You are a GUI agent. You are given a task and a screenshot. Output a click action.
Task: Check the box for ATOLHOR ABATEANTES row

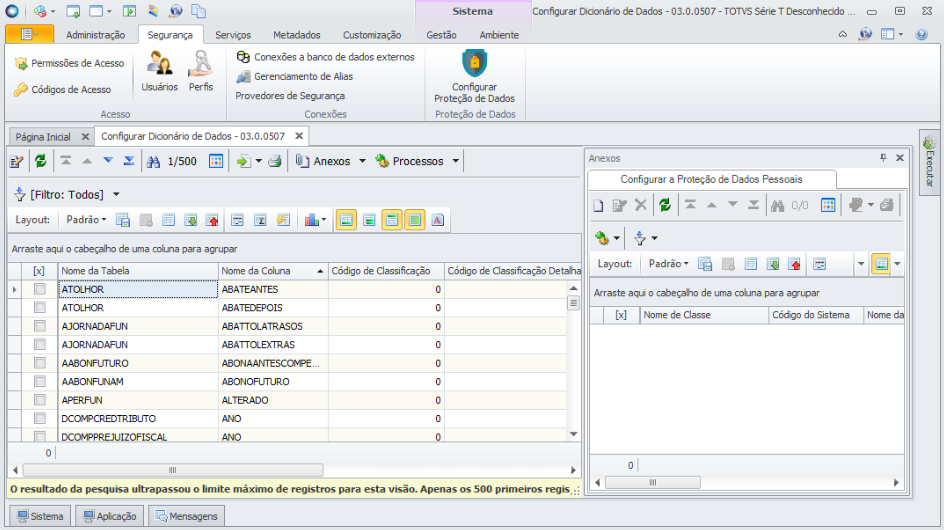tap(40, 290)
